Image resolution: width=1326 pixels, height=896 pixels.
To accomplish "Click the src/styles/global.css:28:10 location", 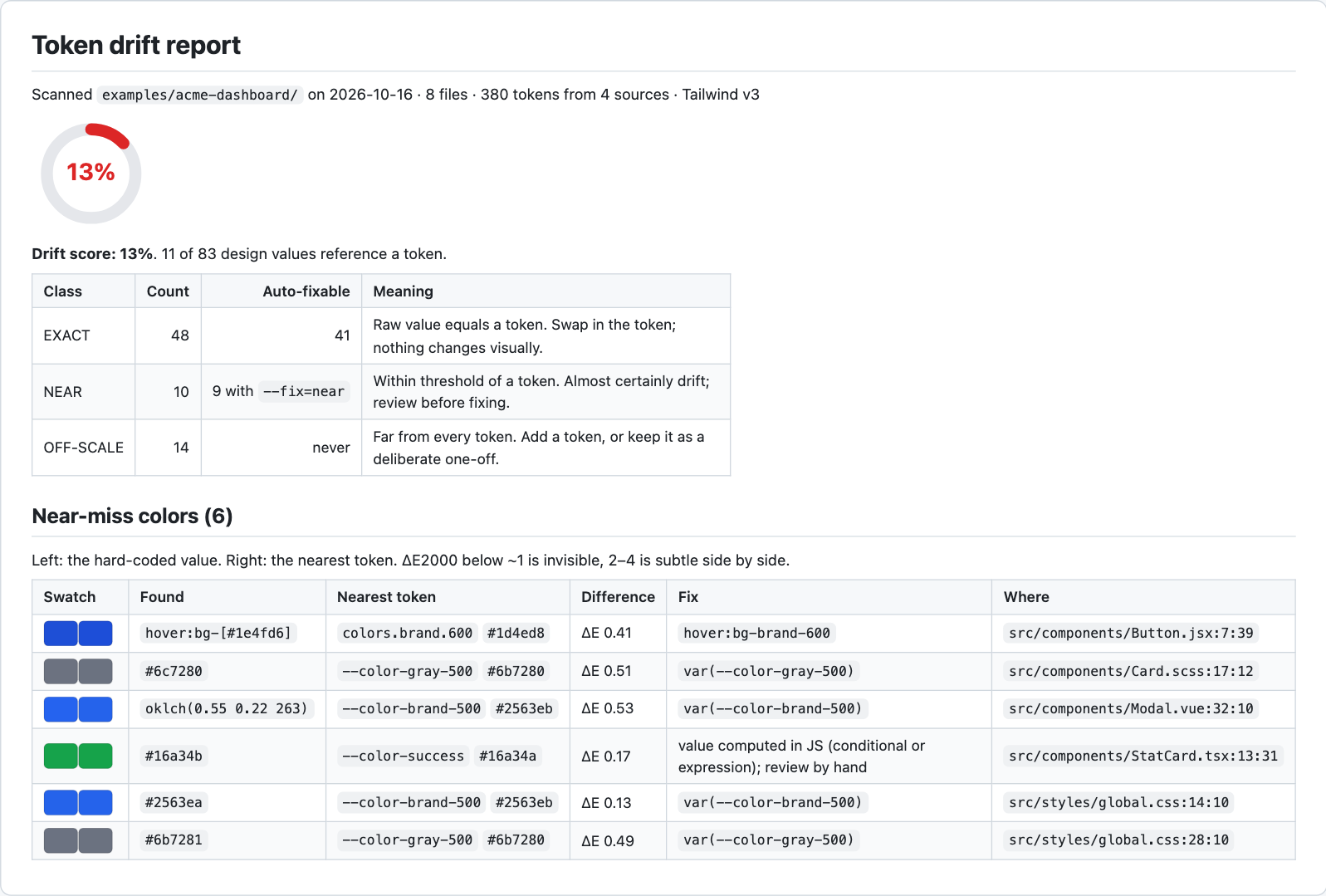I will pos(1118,840).
